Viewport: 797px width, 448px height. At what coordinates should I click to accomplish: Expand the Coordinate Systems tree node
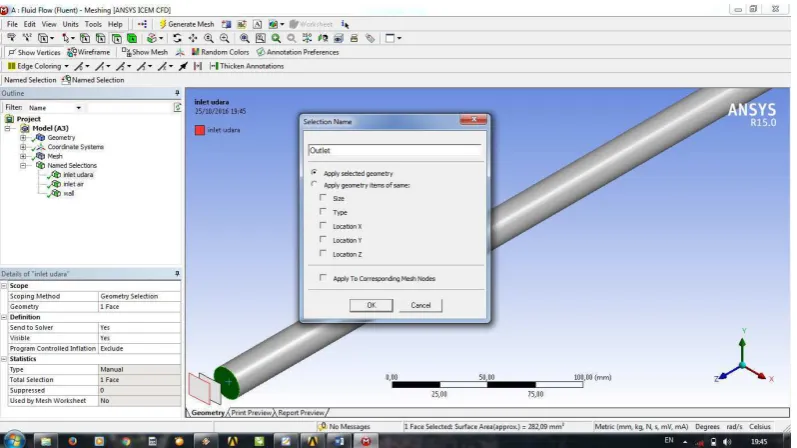click(x=23, y=147)
